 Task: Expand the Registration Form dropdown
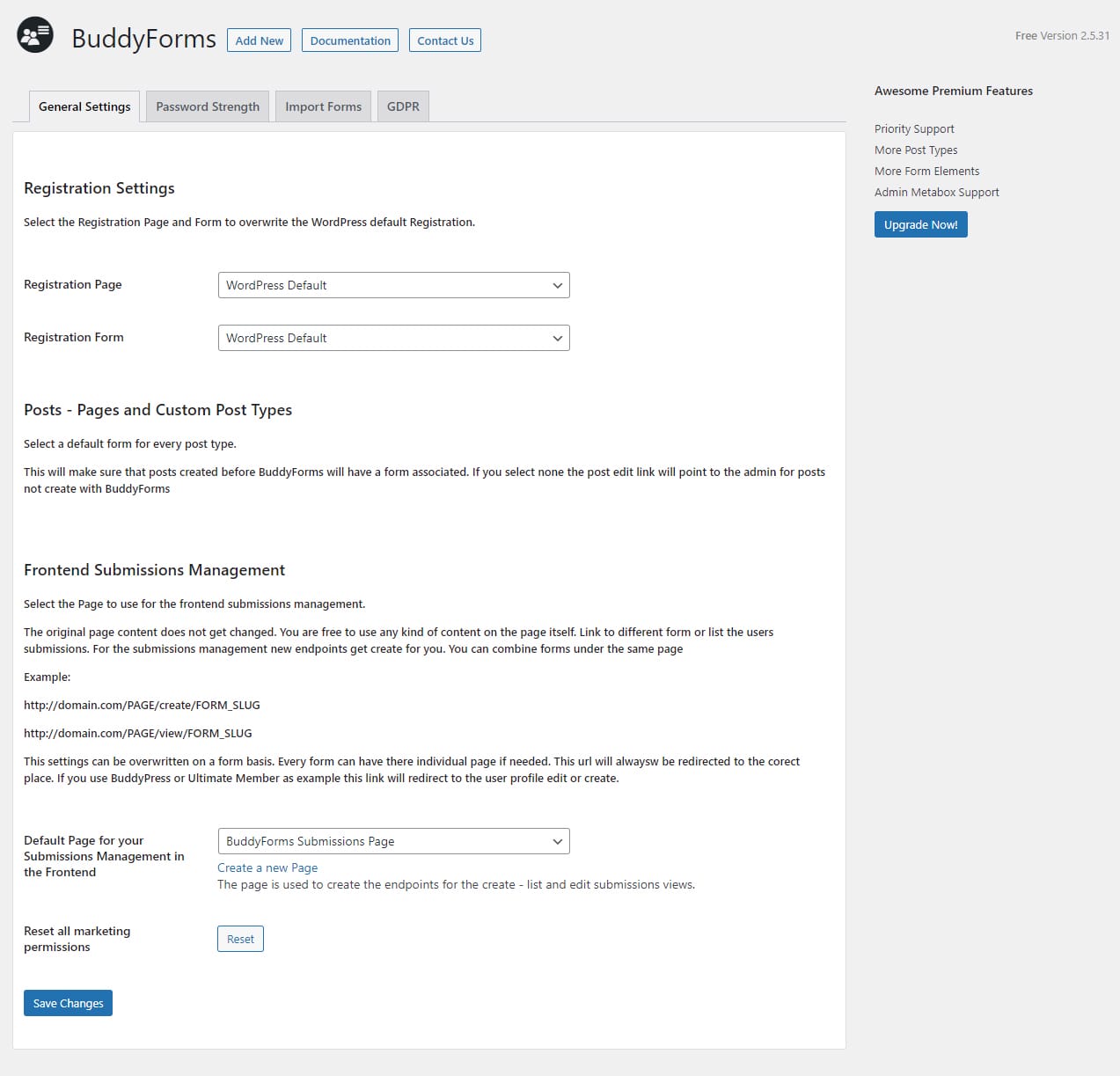[x=393, y=338]
